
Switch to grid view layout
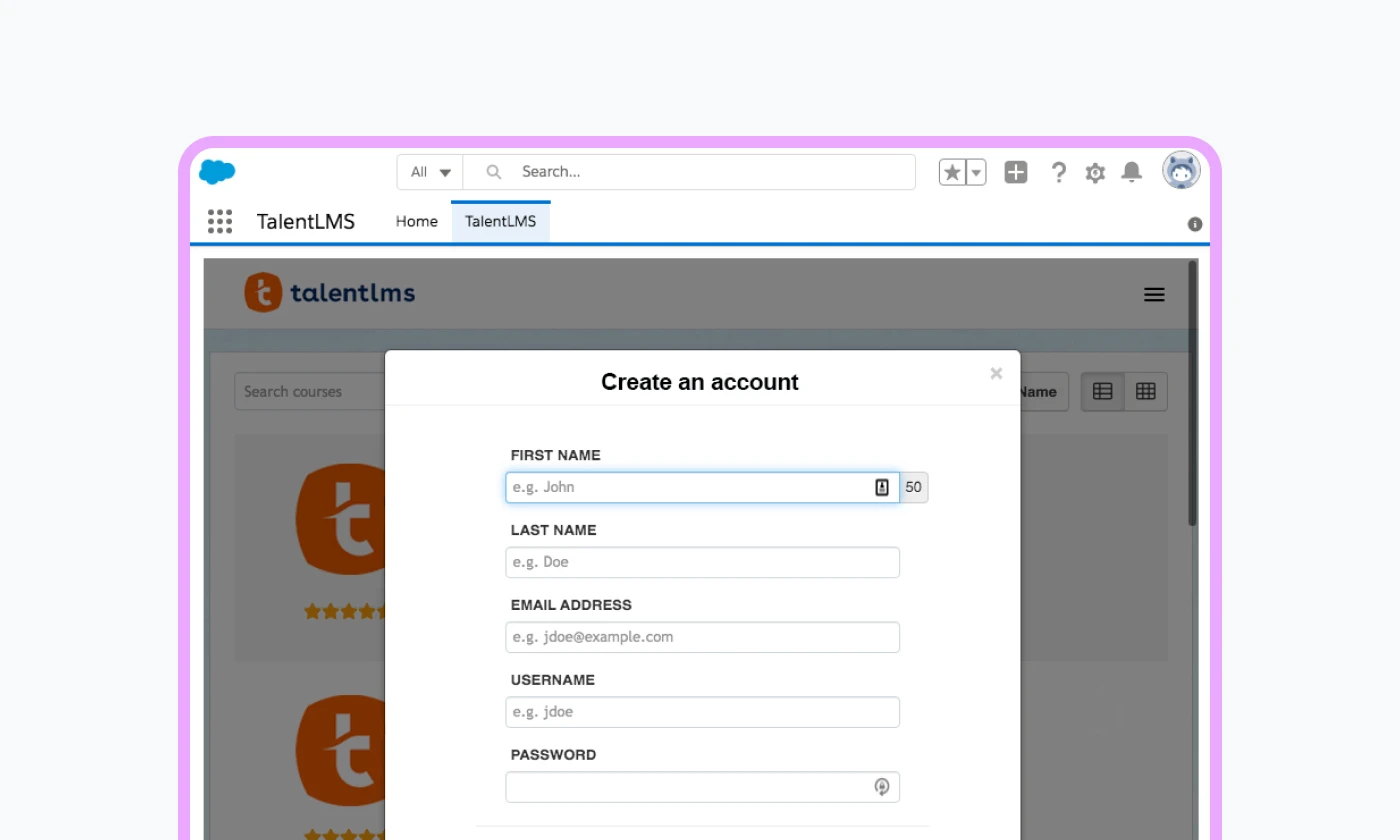click(1146, 392)
